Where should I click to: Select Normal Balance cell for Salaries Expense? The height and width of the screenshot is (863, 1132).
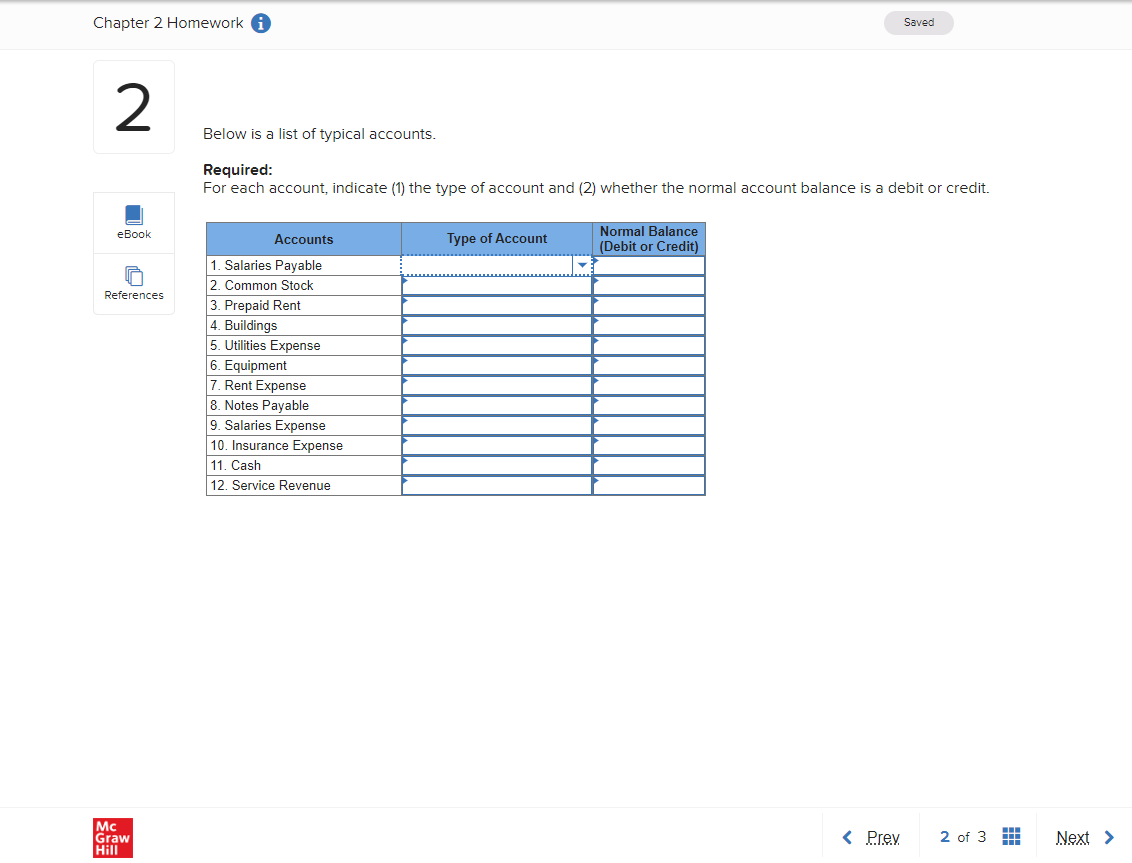pyautogui.click(x=649, y=425)
